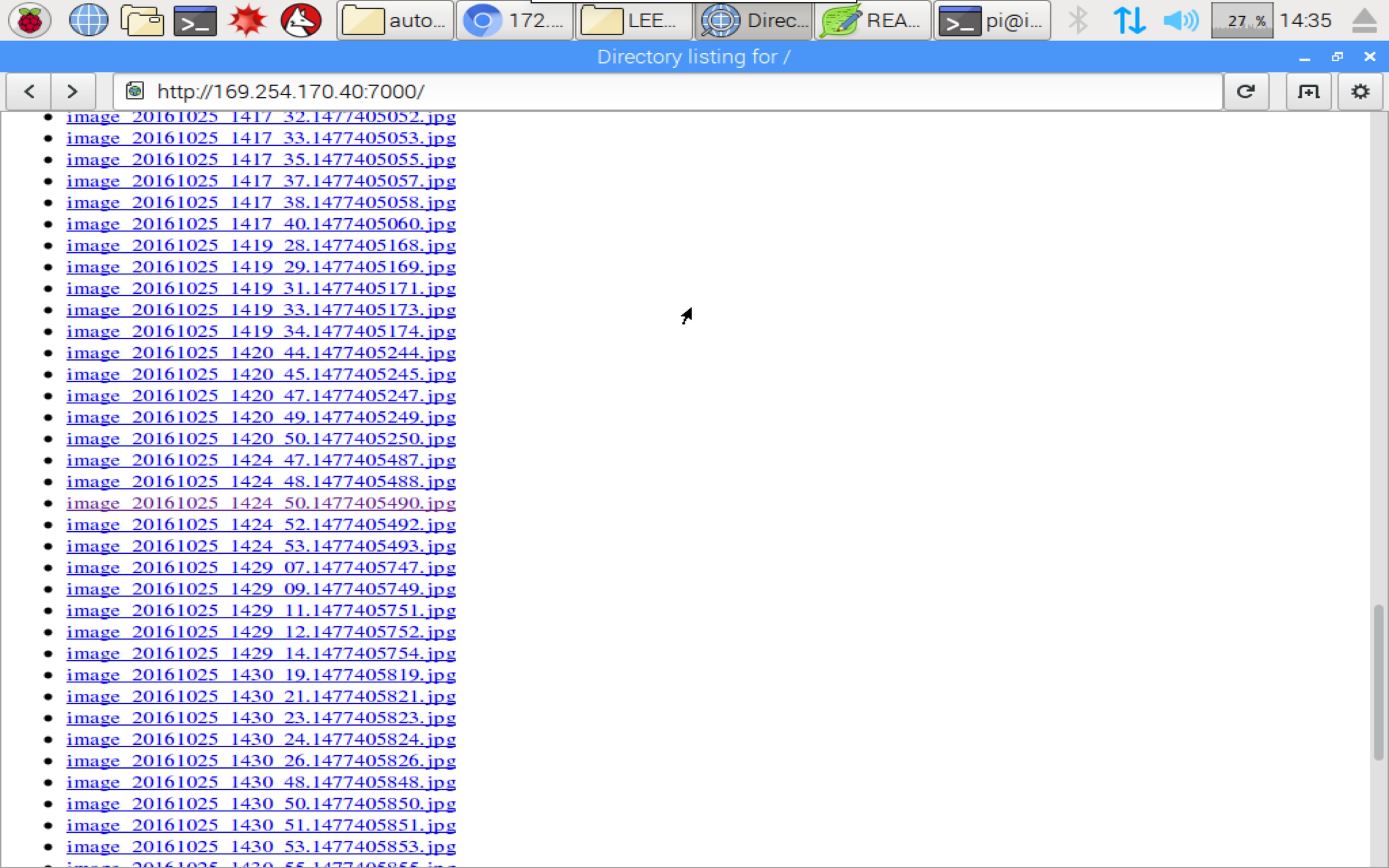Open the Wolfram wolf icon
Viewport: 1389px width, 868px height.
301,21
